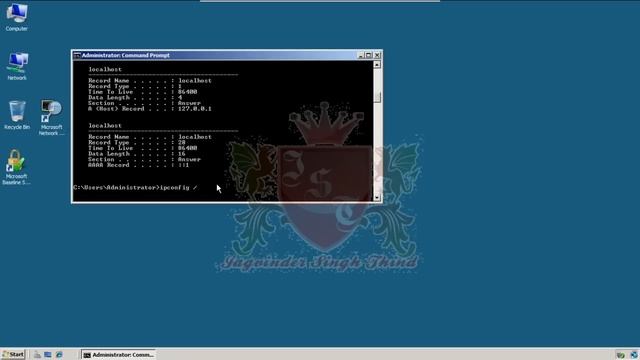Click the blue globe tray icon
The height and width of the screenshot is (360, 640).
pyautogui.click(x=634, y=355)
